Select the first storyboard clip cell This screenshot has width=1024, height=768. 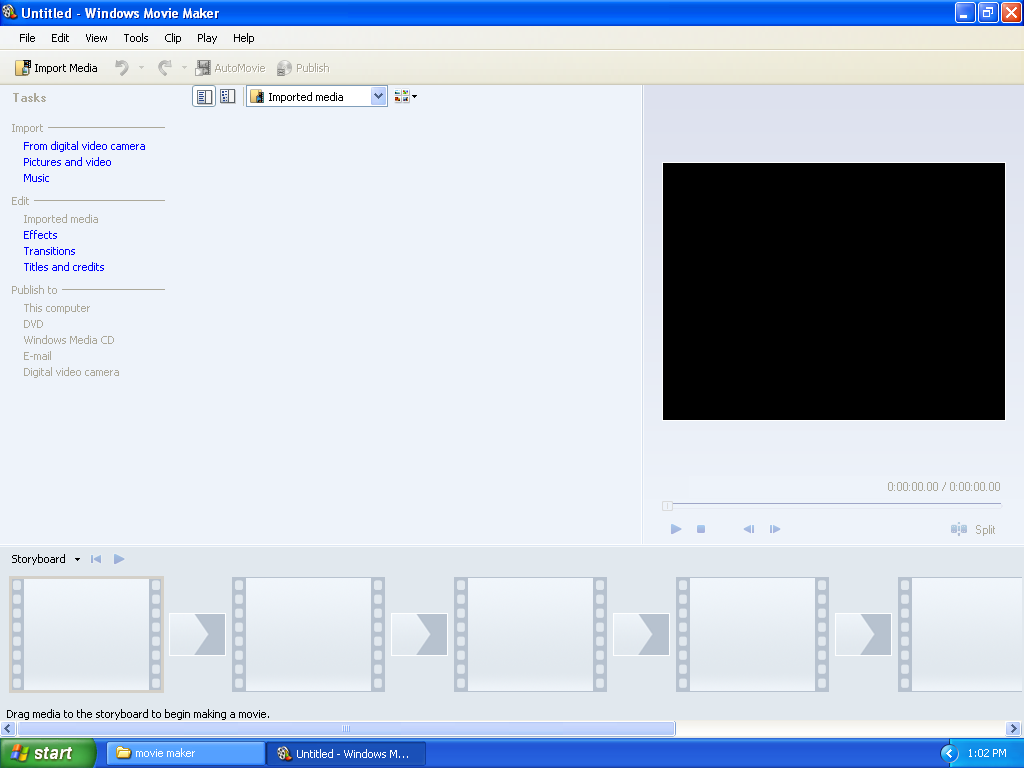(x=86, y=634)
